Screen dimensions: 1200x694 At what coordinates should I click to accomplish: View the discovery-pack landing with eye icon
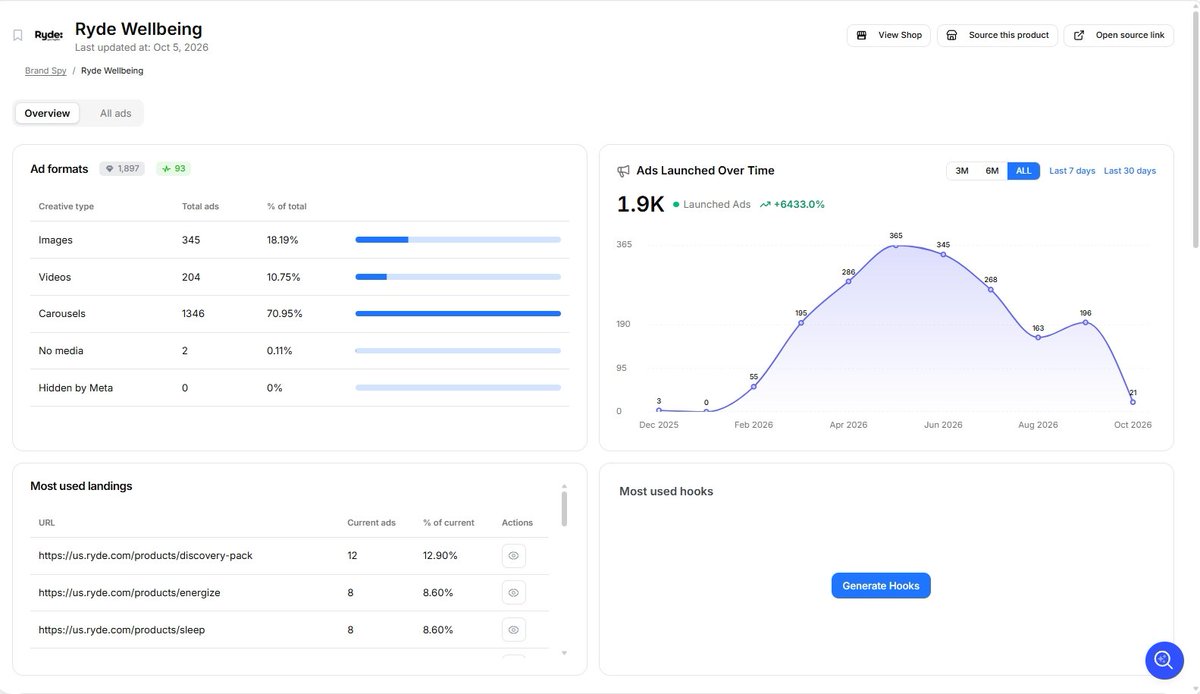(x=513, y=555)
